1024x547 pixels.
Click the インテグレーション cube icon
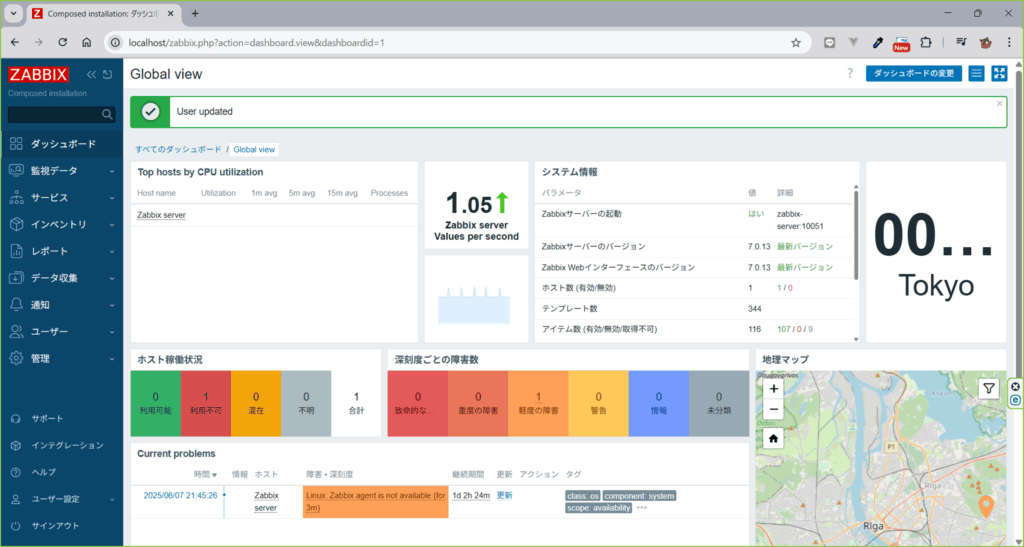point(16,445)
